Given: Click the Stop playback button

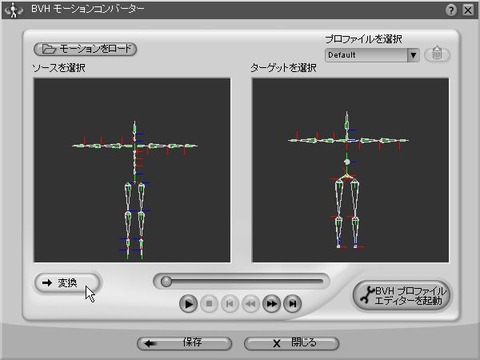Looking at the screenshot, I should [x=209, y=304].
